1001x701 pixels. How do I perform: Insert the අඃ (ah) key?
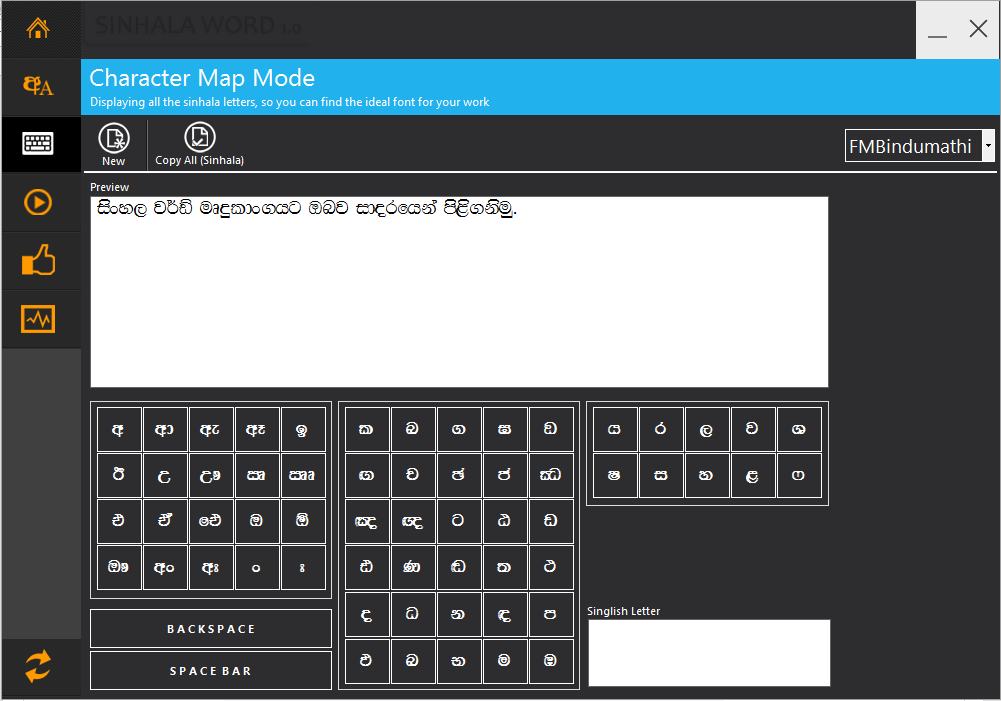211,567
